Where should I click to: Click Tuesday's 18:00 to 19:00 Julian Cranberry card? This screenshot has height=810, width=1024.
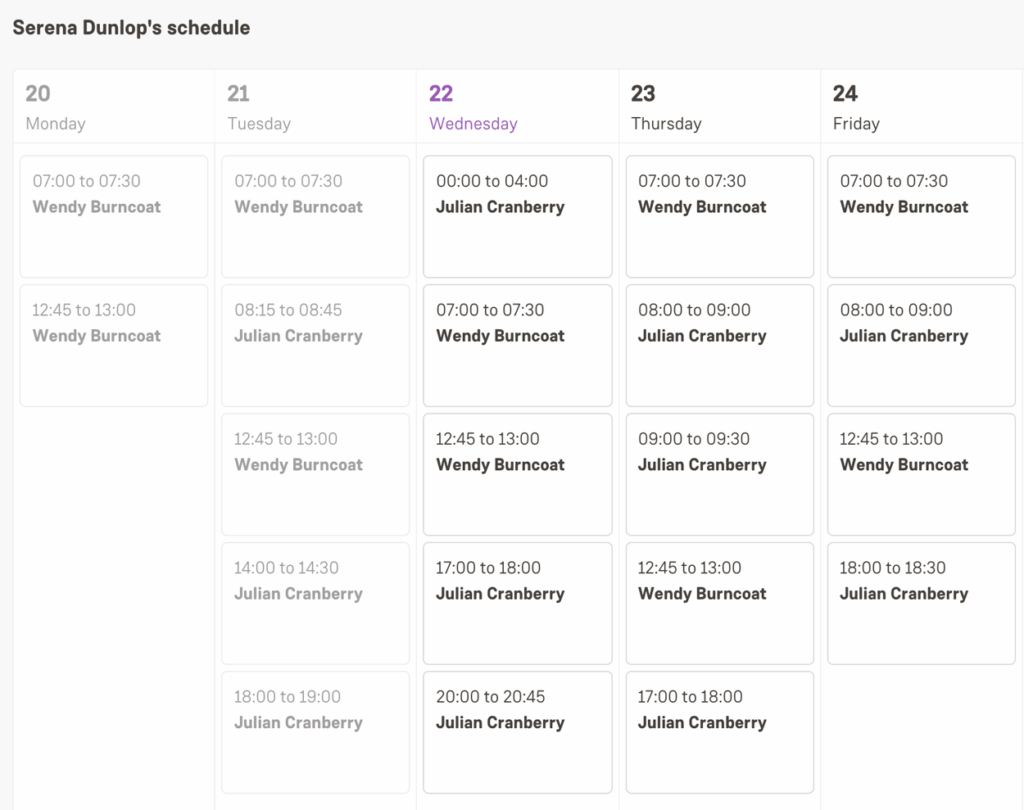[x=316, y=732]
